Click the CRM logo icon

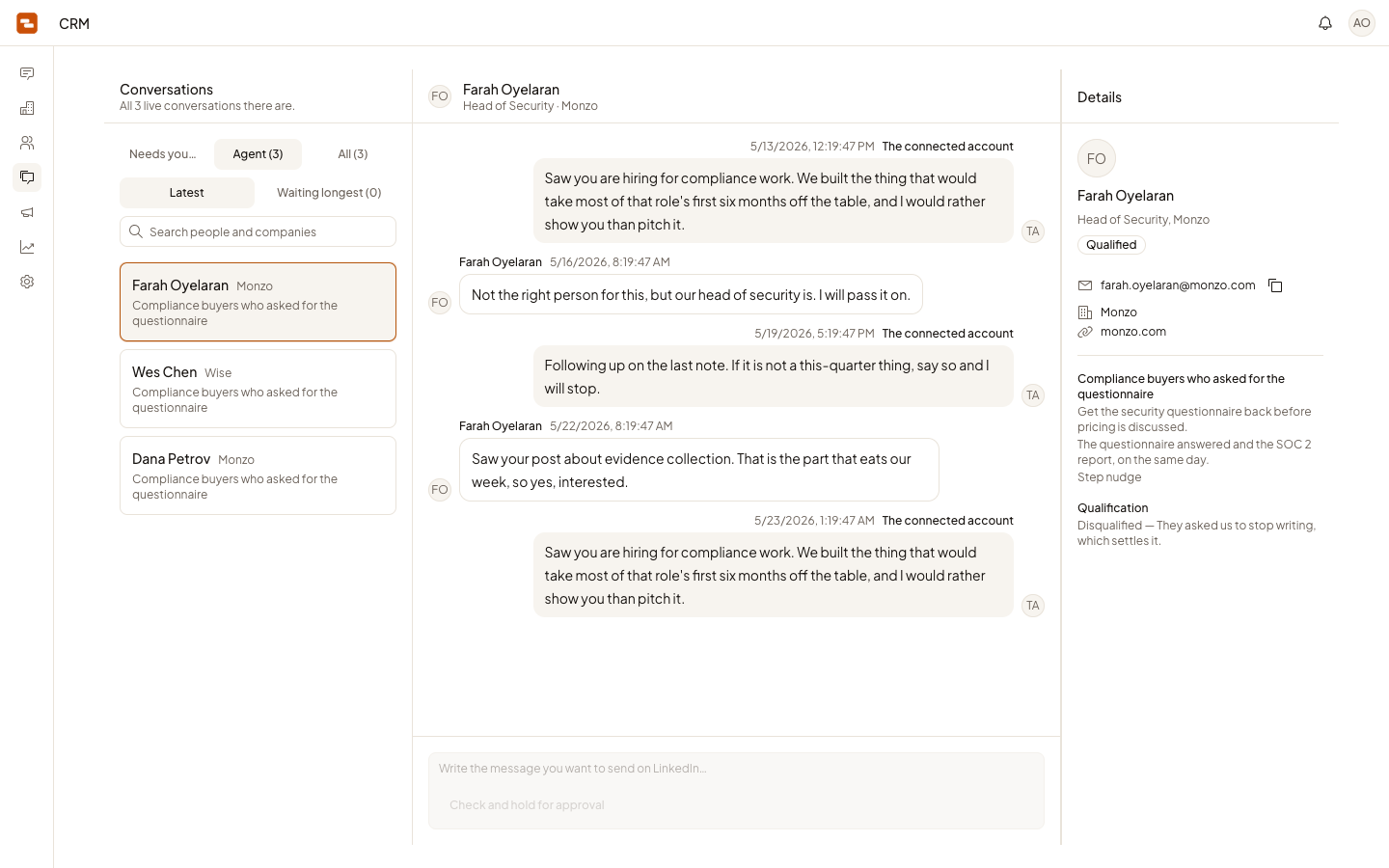point(27,23)
